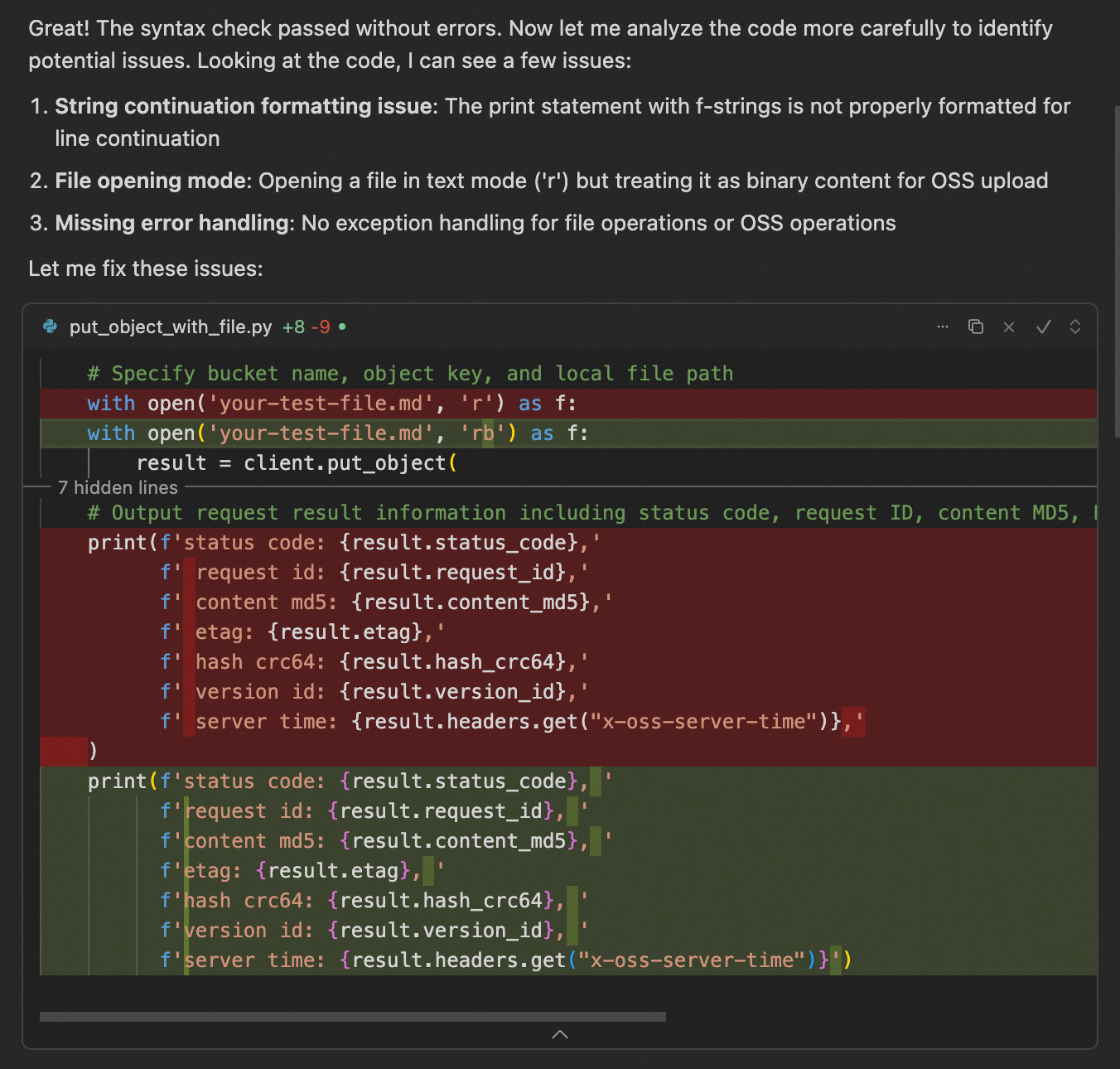1120x1069 pixels.
Task: Click added 'print(f'status code' line
Action: point(568,781)
